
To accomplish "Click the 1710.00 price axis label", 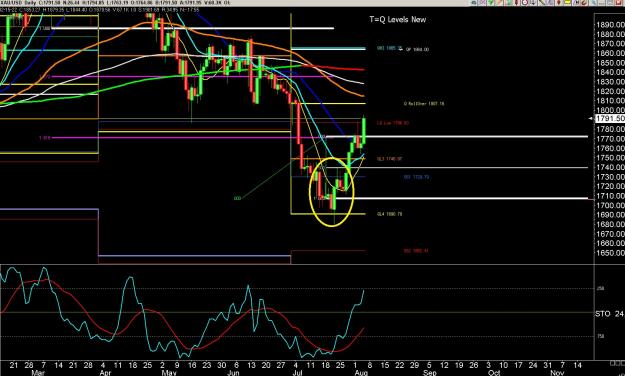I will coord(610,196).
